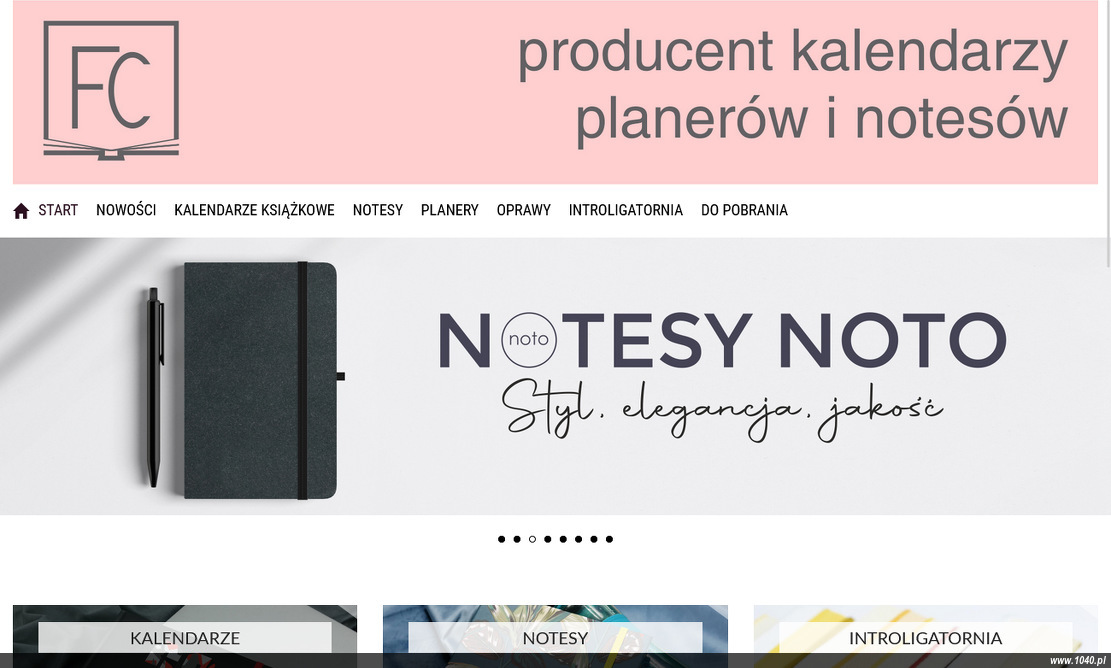The image size is (1111, 668).
Task: Open the INTROLIGATORNIA category tile
Action: coord(925,636)
